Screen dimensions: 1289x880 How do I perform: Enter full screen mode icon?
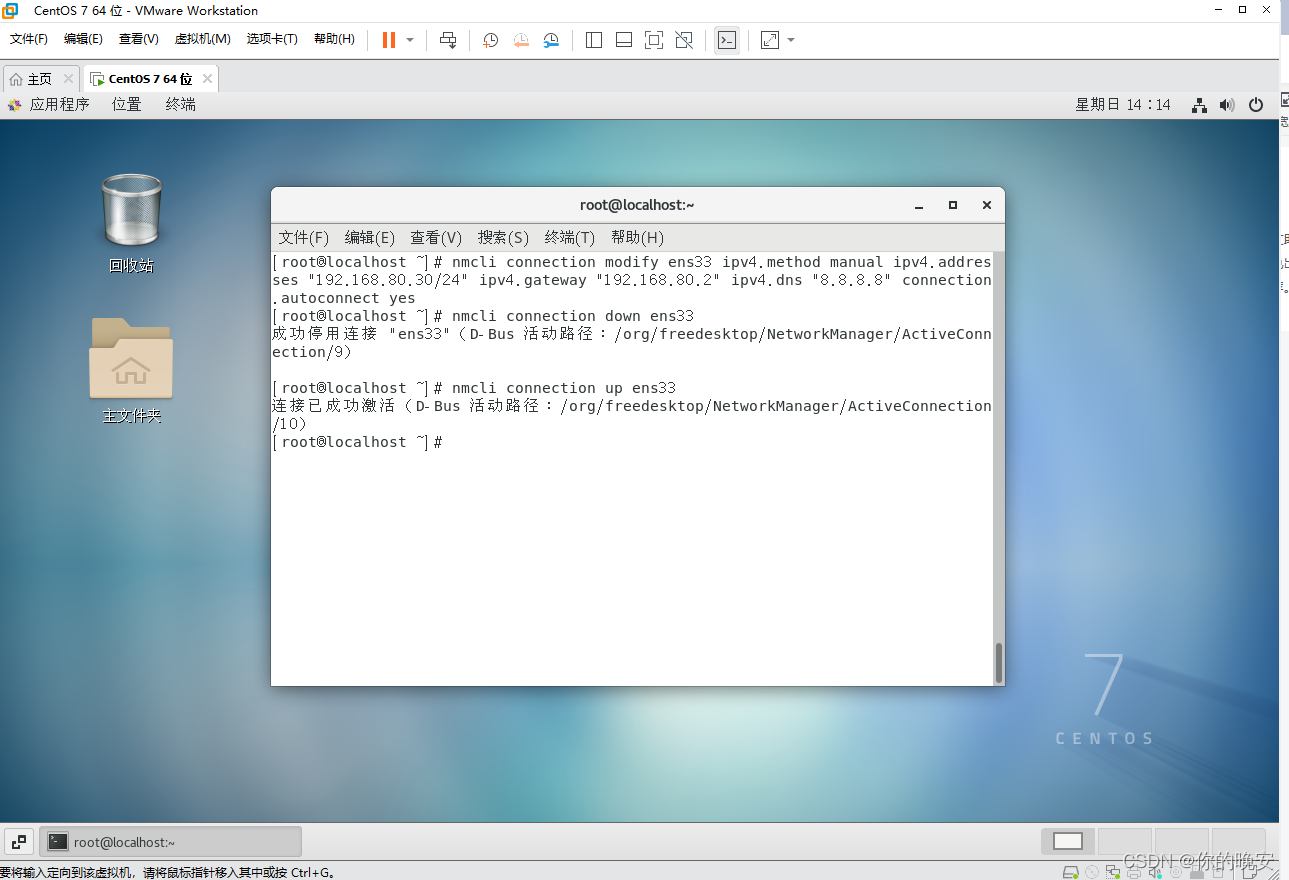(x=654, y=40)
